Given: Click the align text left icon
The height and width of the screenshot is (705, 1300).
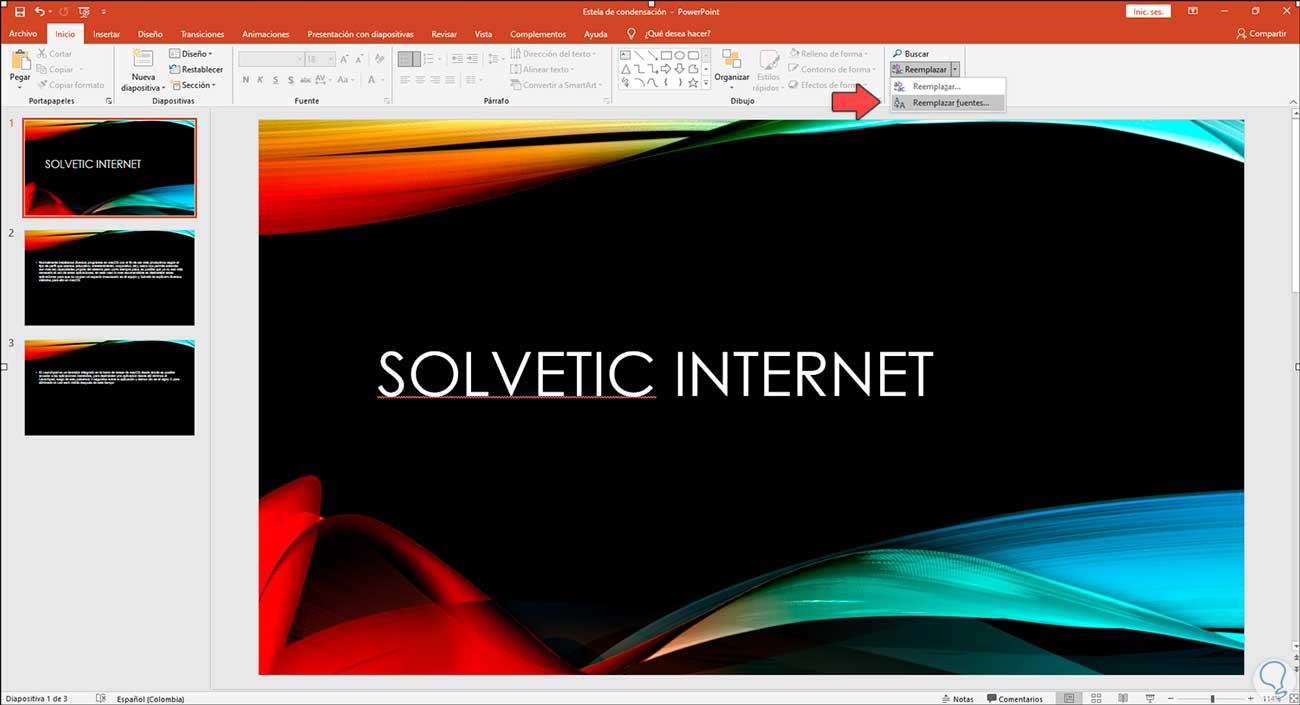Looking at the screenshot, I should click(404, 80).
